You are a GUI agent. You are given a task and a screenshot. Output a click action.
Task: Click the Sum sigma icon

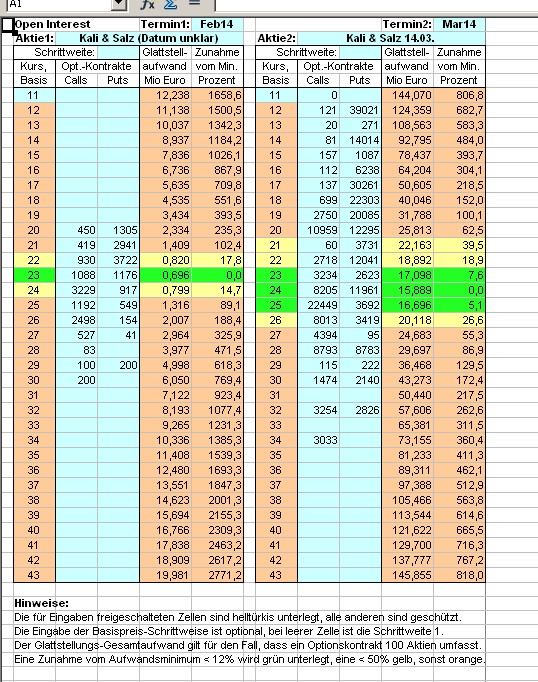tap(170, 4)
